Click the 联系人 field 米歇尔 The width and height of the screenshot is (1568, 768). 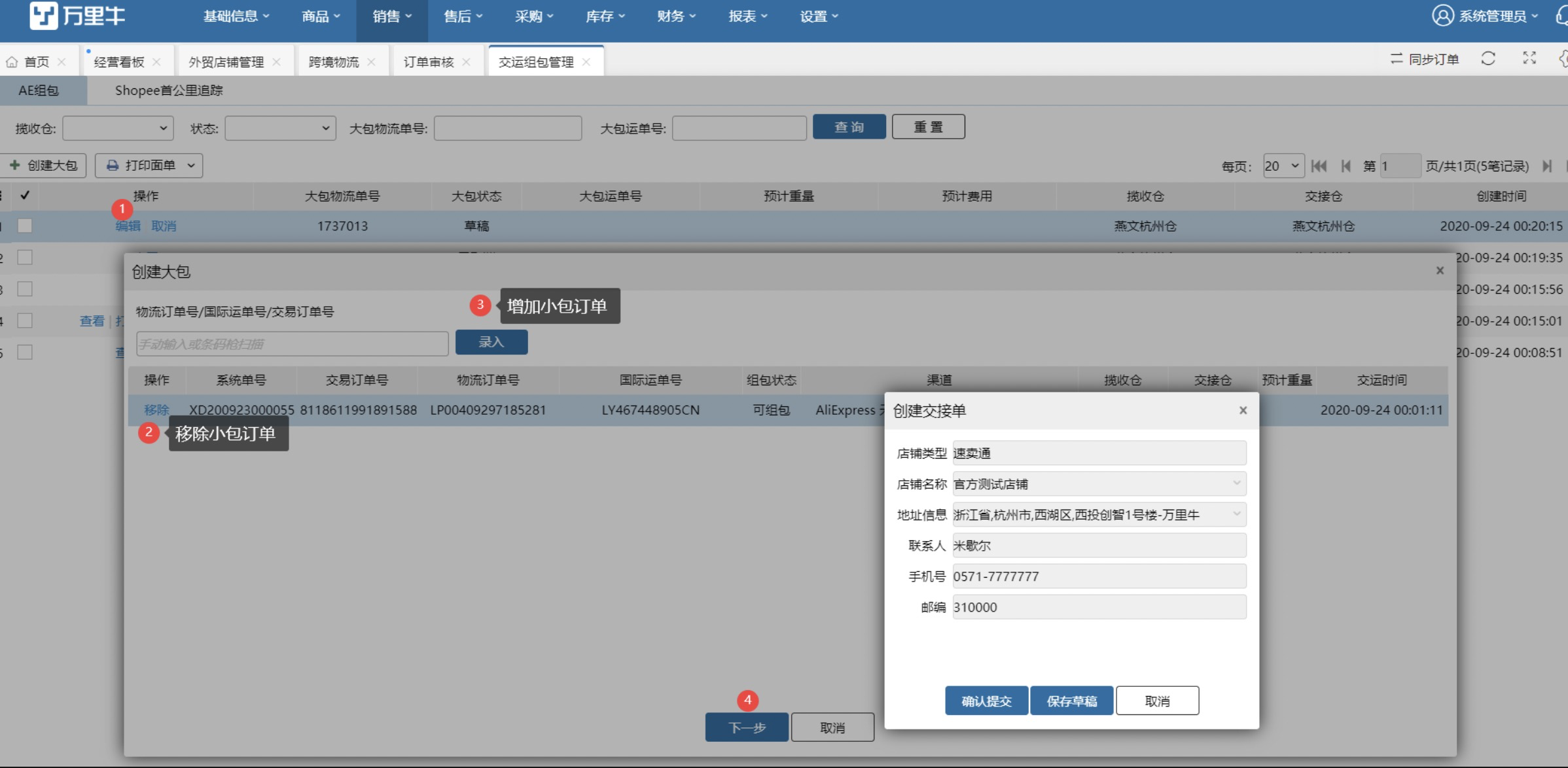point(1099,545)
